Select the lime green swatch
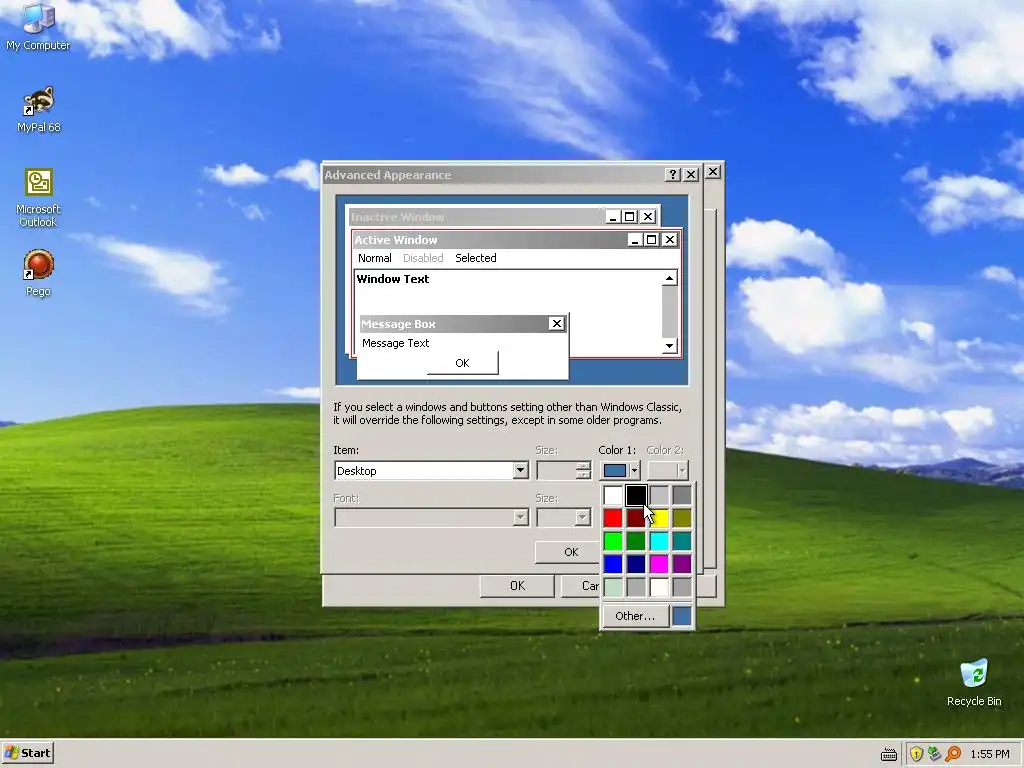Viewport: 1024px width, 768px height. click(x=613, y=541)
